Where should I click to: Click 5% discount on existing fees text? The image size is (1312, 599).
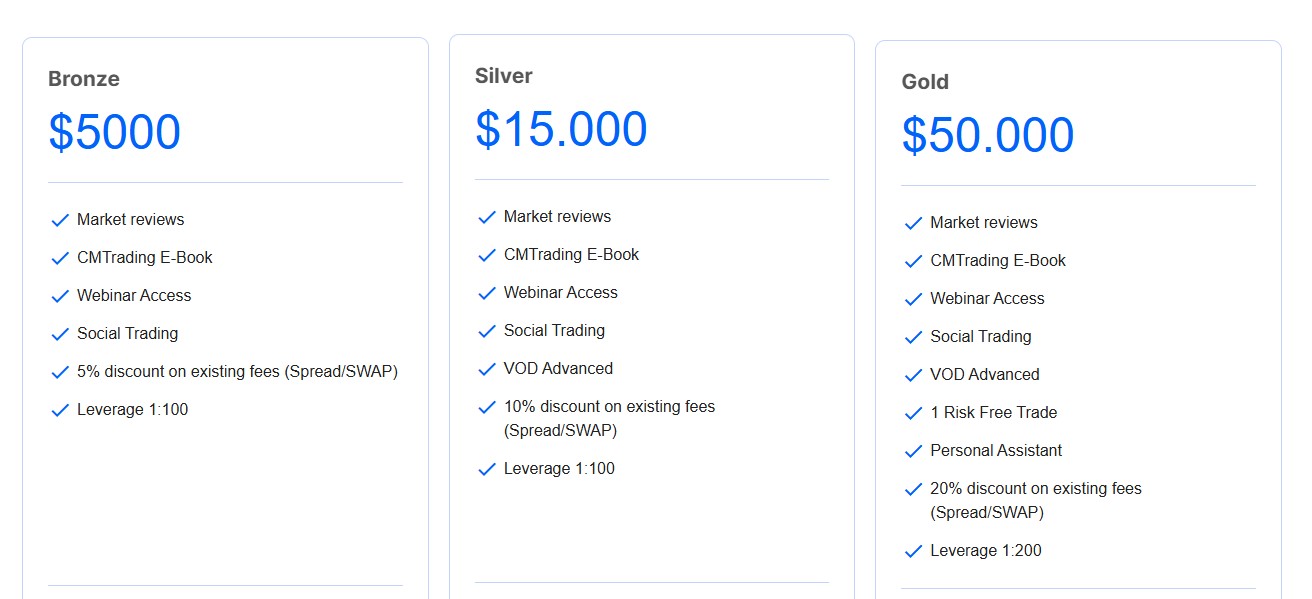click(x=237, y=371)
